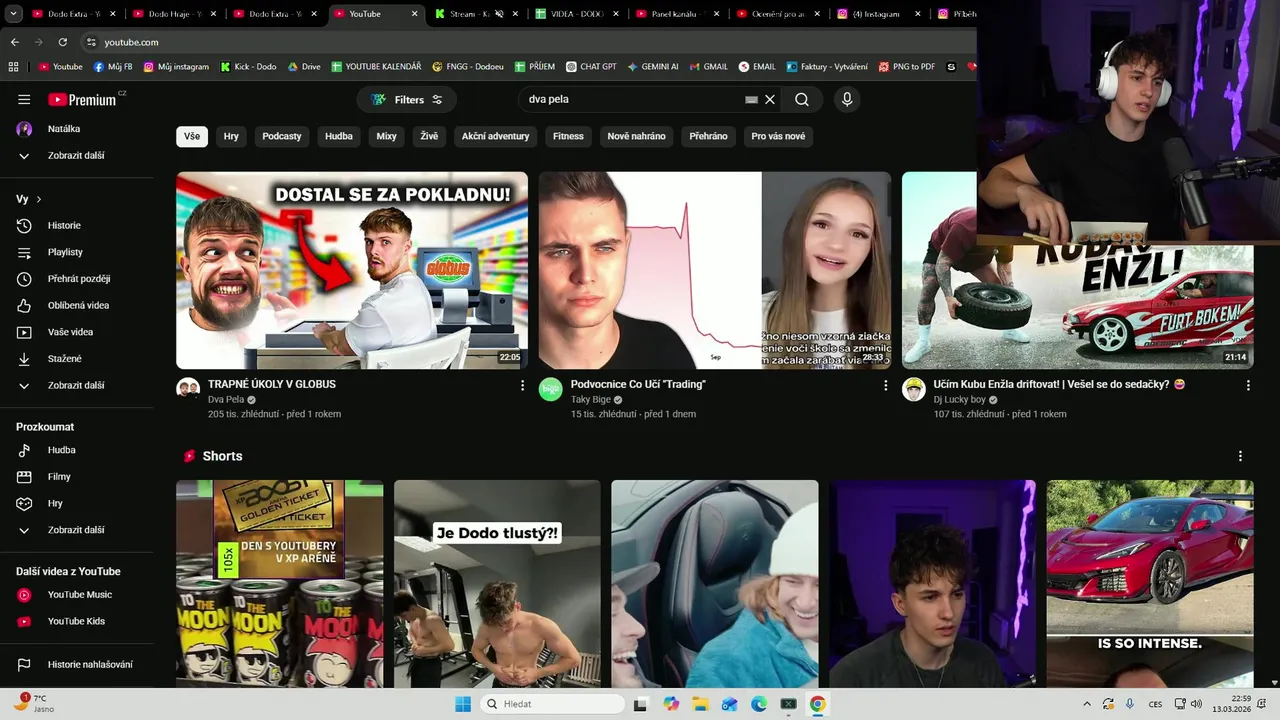Open 'Přehrát později' watch later
Viewport: 1280px width, 720px height.
point(80,279)
